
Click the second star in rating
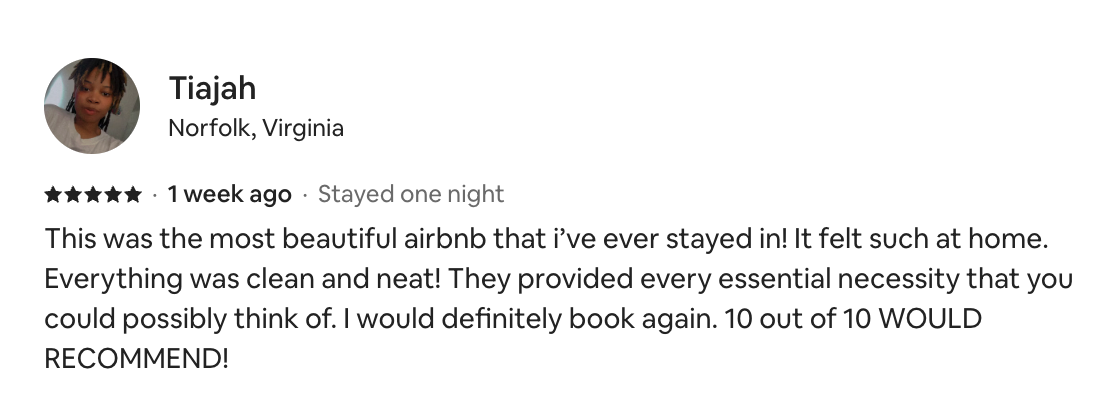click(73, 194)
